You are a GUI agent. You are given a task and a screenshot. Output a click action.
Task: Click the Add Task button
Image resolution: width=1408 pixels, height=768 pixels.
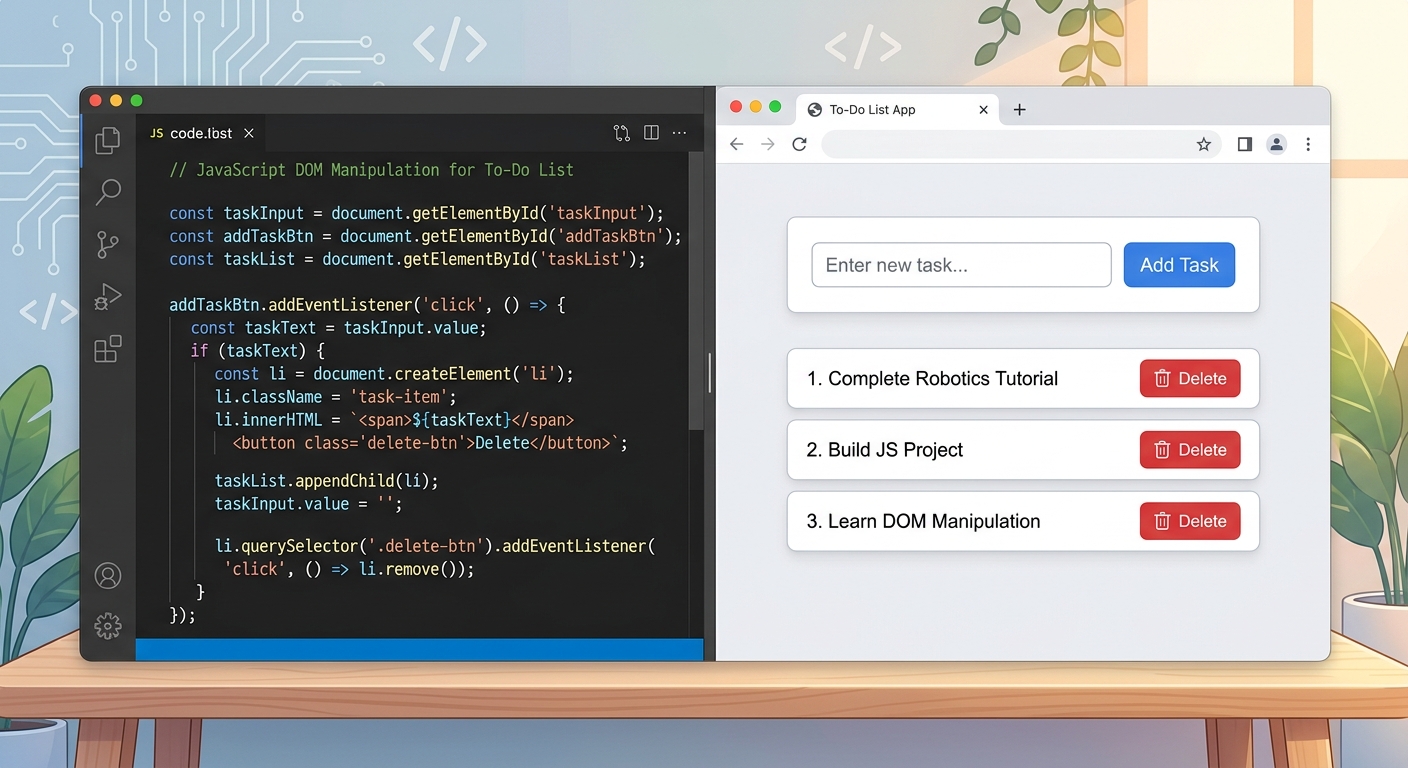[1179, 264]
